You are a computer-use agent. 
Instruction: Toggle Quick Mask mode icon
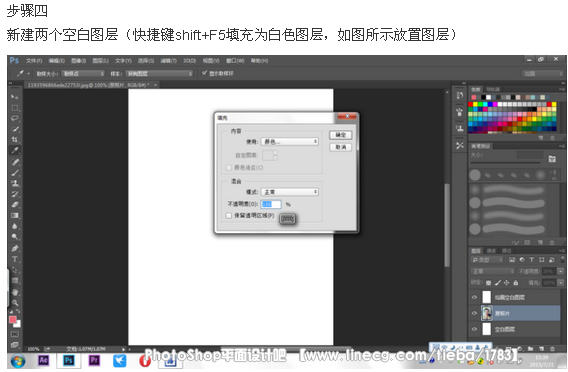pos(14,334)
